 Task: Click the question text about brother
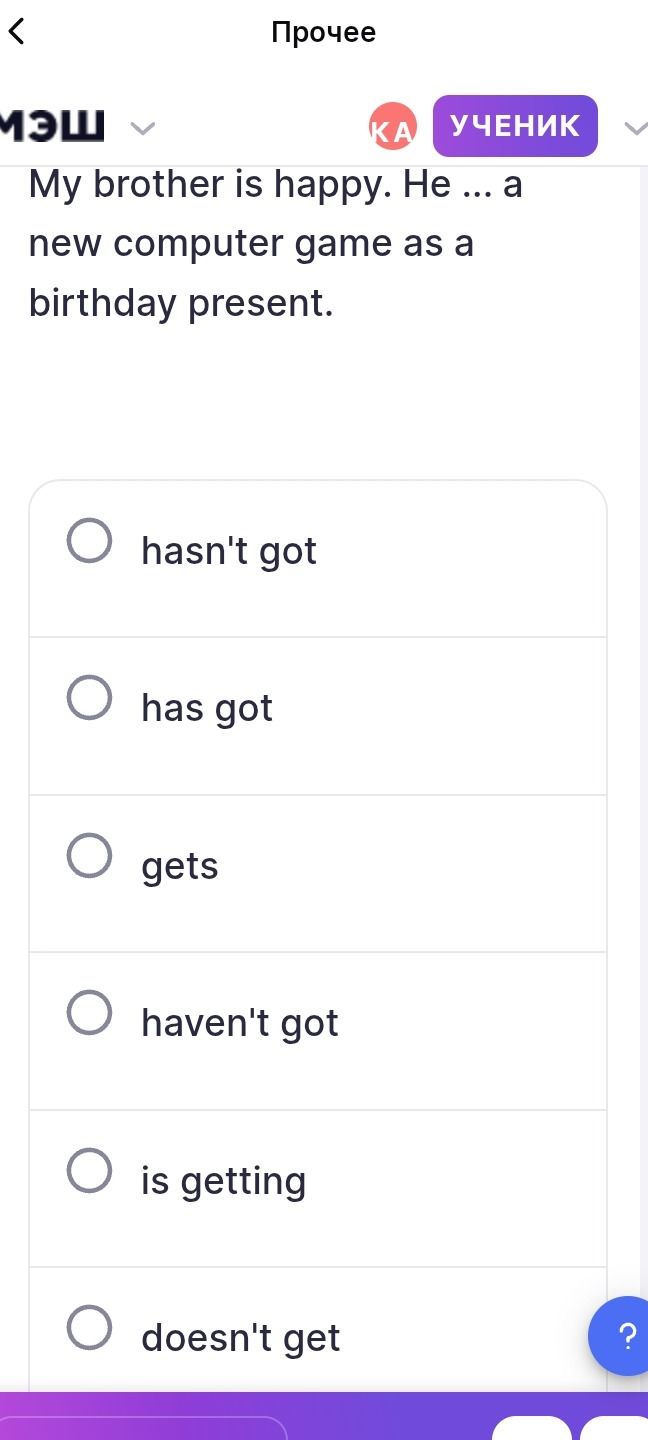276,243
